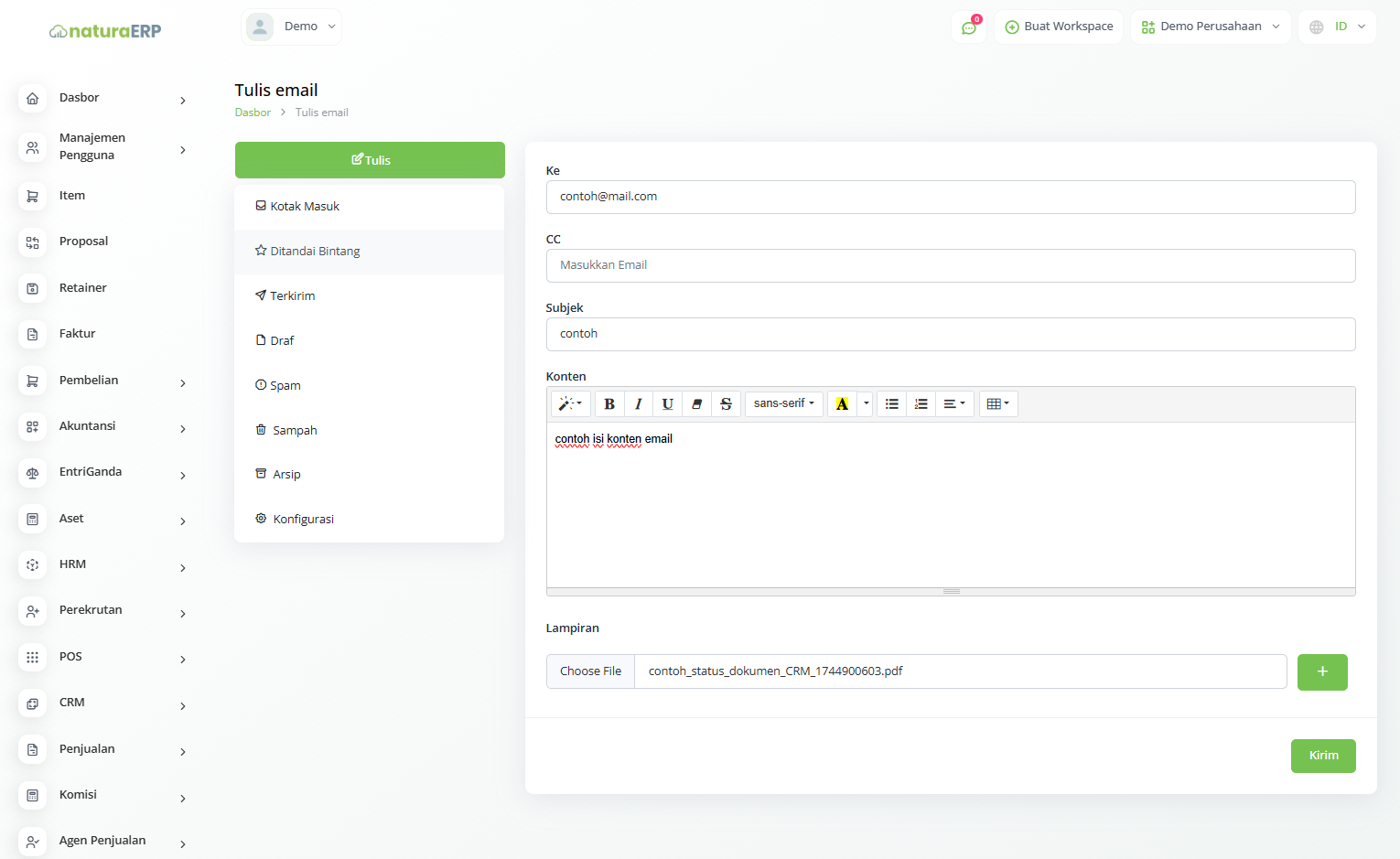
Task: Open the text color arrow dropdown
Action: pyautogui.click(x=866, y=403)
